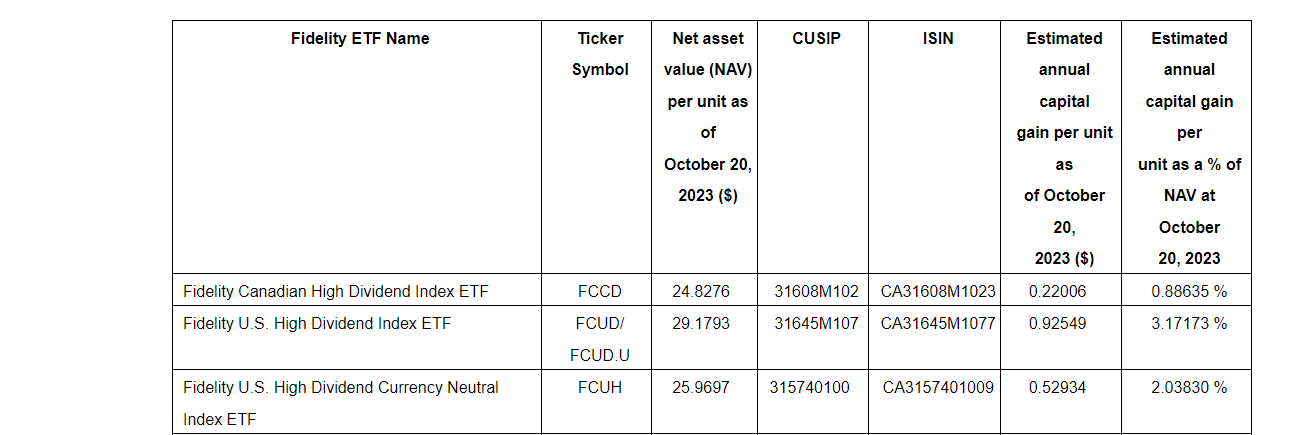The image size is (1299, 435).
Task: Select CUSIP 31608M102
Action: 816,292
